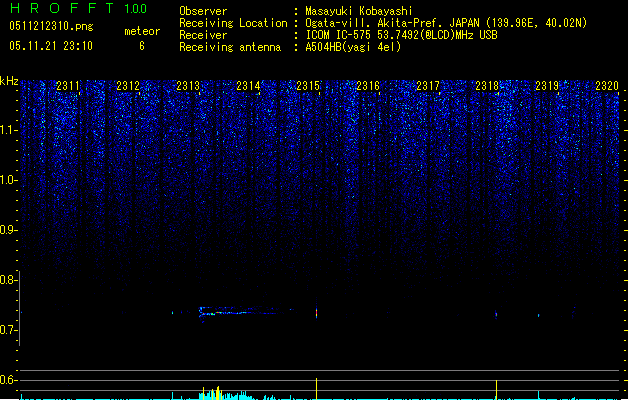Click the 2314 time marker
This screenshot has height=400, width=629.
[x=248, y=86]
